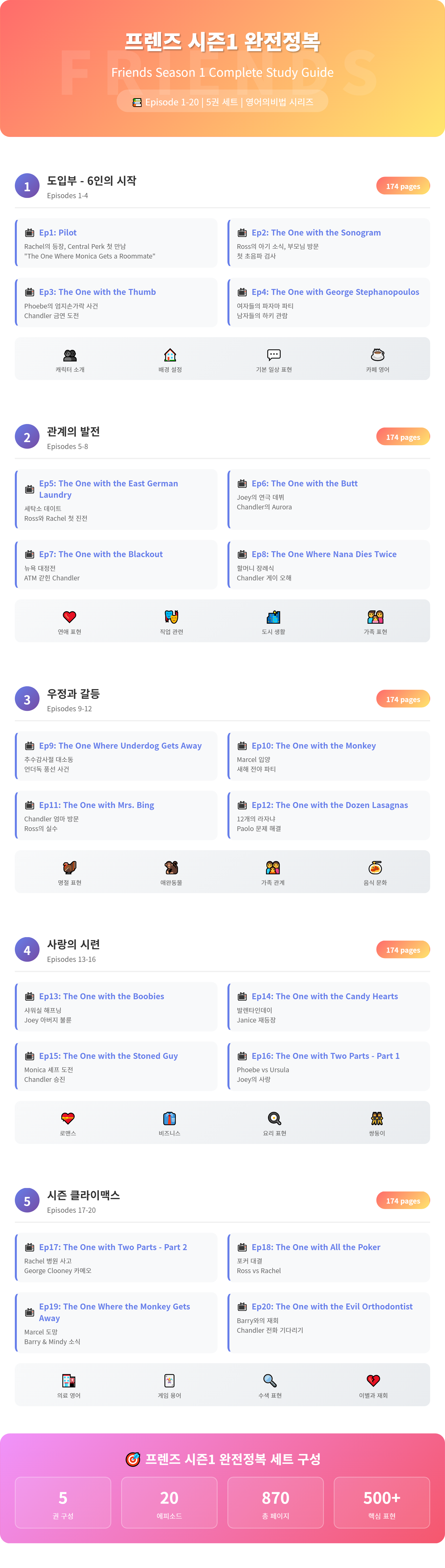Click the 의료 영어 hospital icon
Viewport: 445px width, 1568px height.
[69, 1380]
